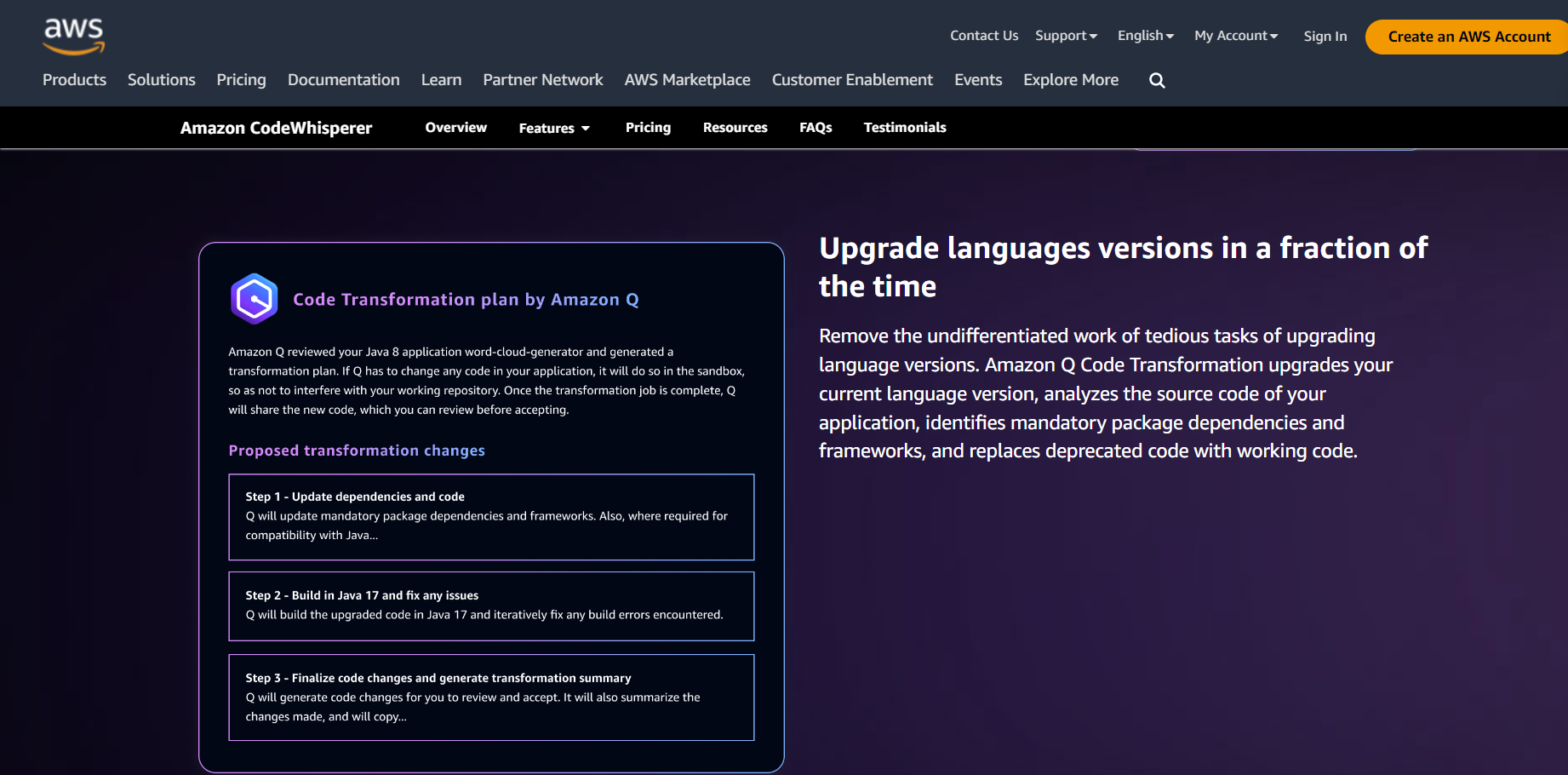1568x775 pixels.
Task: Open the Solutions menu
Action: [x=162, y=80]
